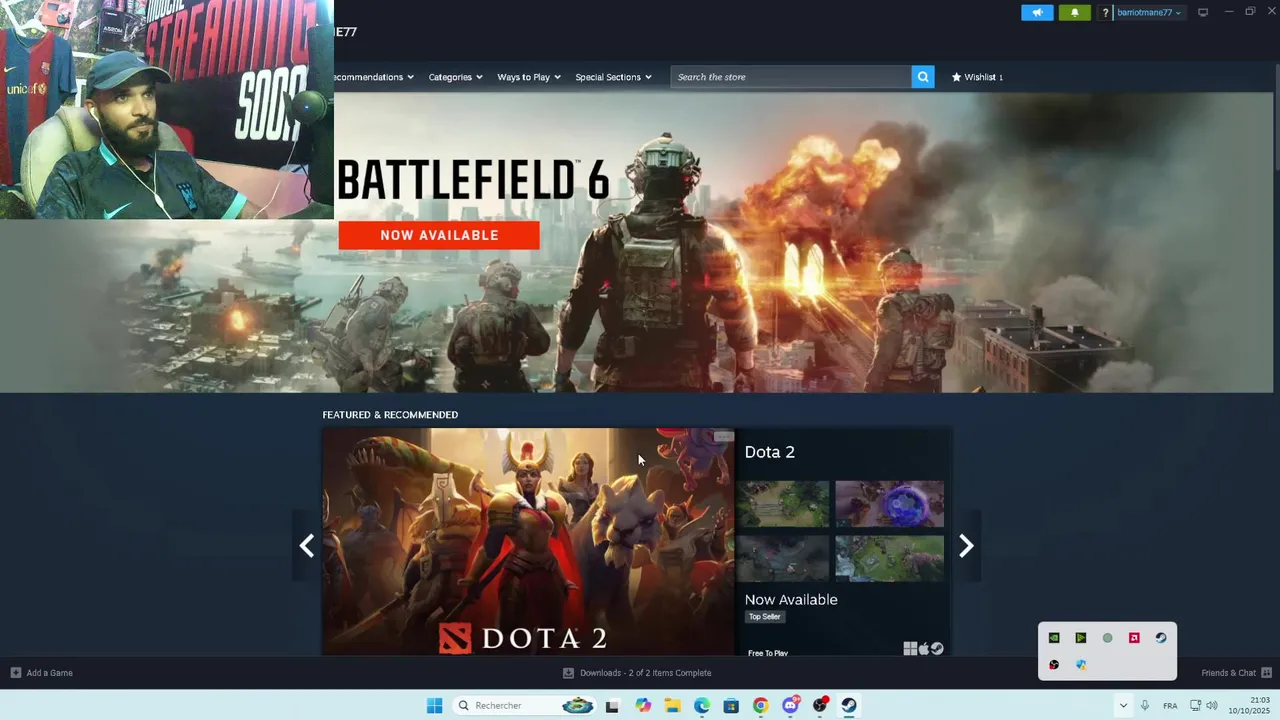View bottom-right Dota 2 screenshot thumbnail
1280x720 pixels.
pos(889,558)
